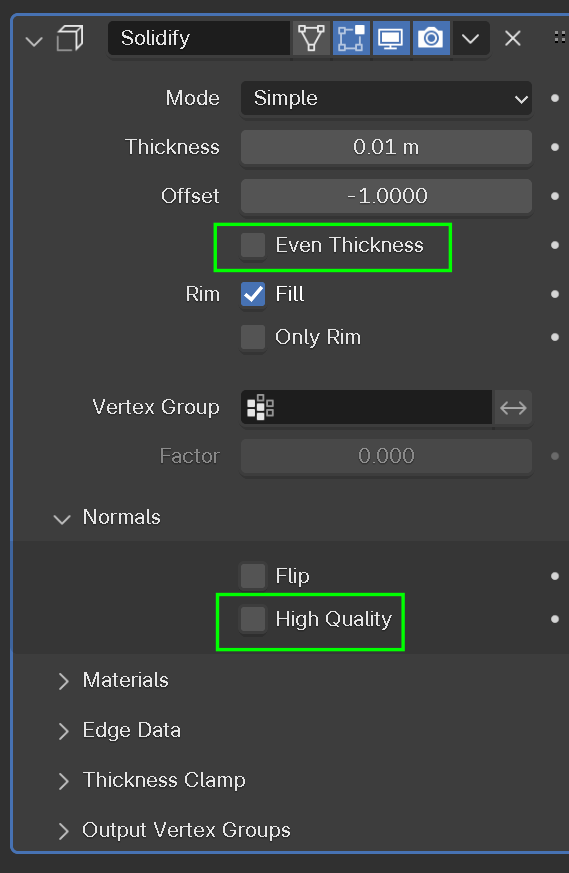The height and width of the screenshot is (873, 569).
Task: Enable the Even Thickness checkbox
Action: point(253,245)
